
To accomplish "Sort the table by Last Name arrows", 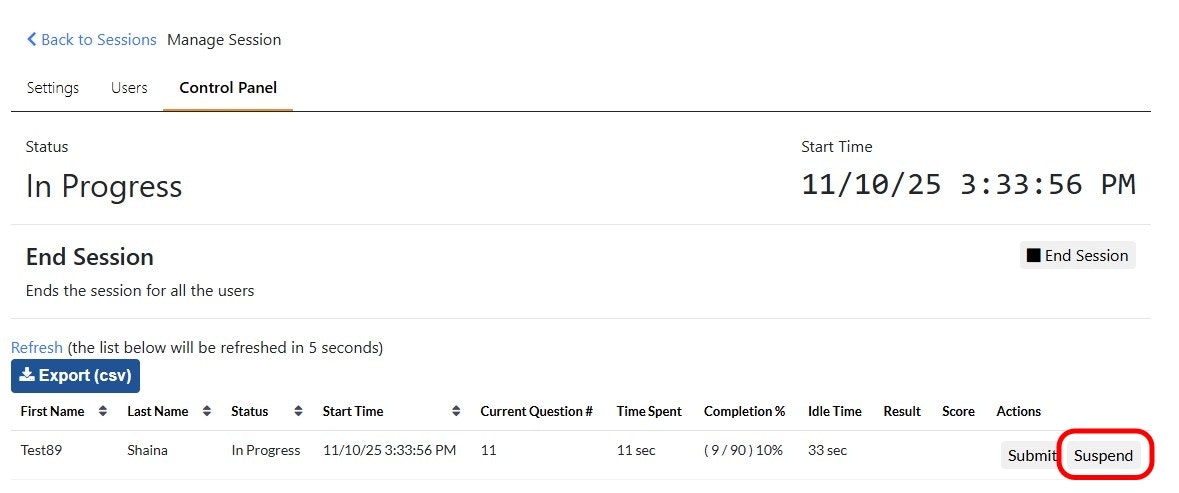I will click(207, 411).
